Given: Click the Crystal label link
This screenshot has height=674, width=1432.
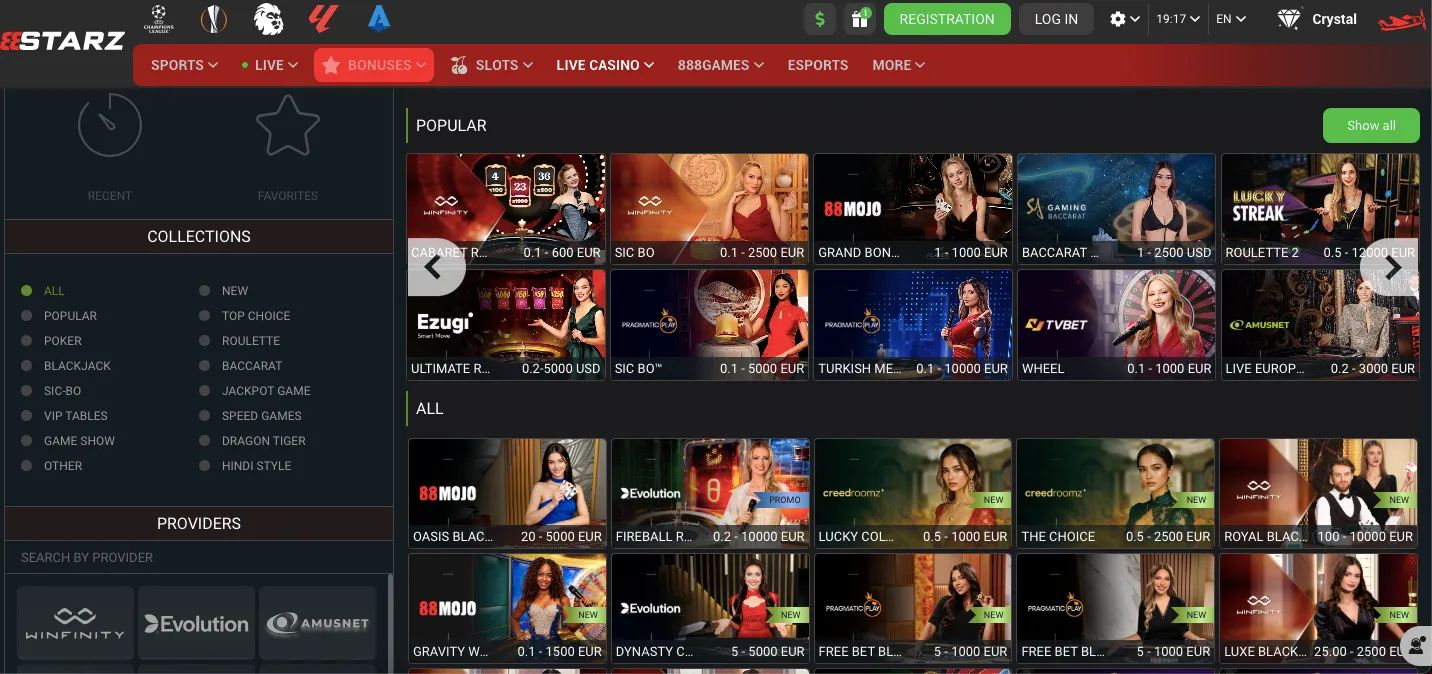Looking at the screenshot, I should [x=1334, y=19].
